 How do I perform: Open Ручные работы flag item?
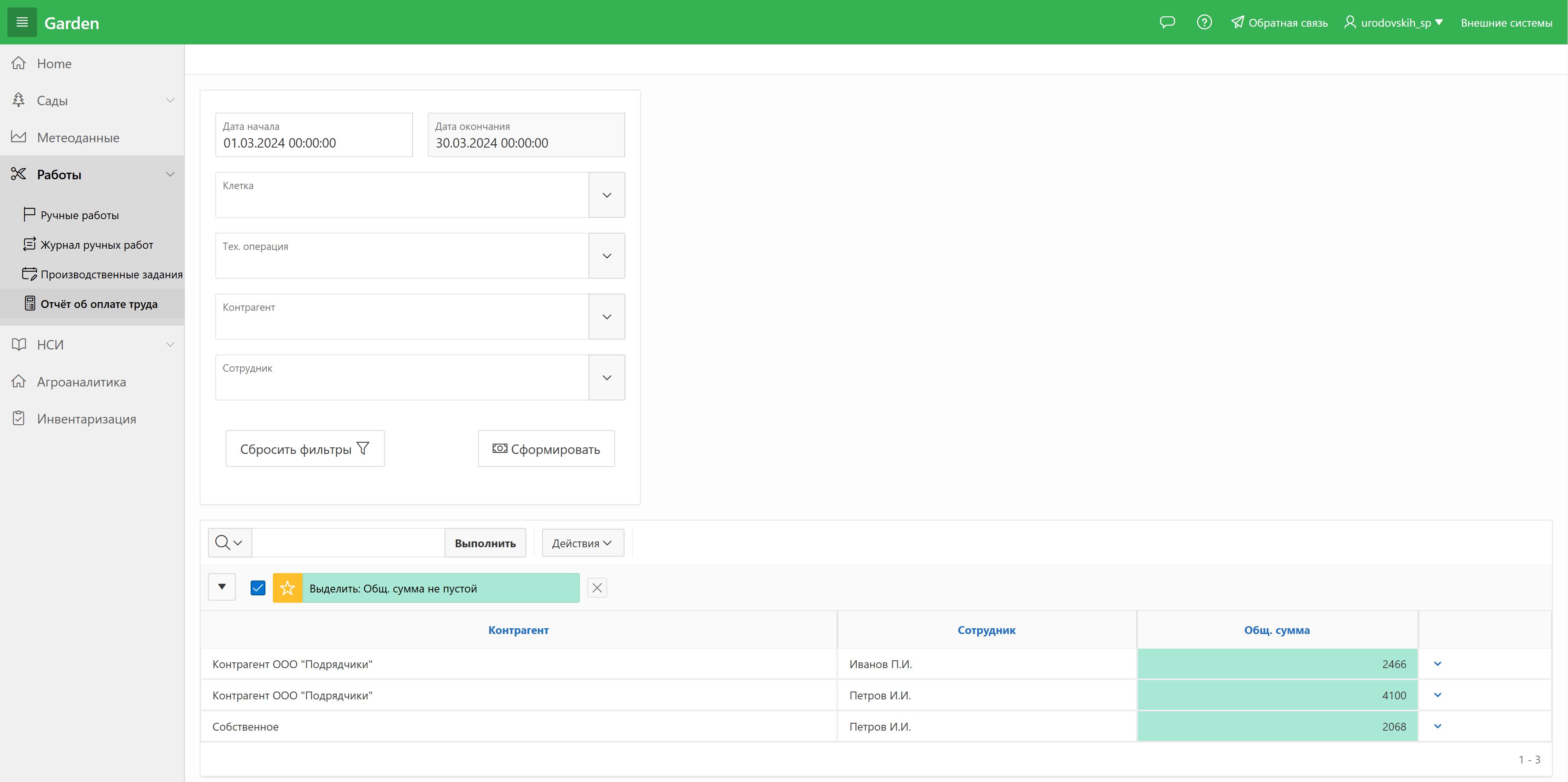pyautogui.click(x=79, y=215)
